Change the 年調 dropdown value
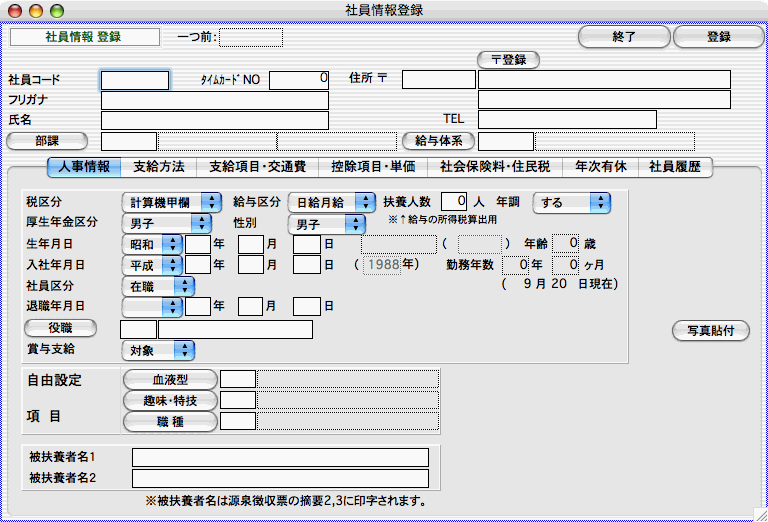 click(571, 202)
